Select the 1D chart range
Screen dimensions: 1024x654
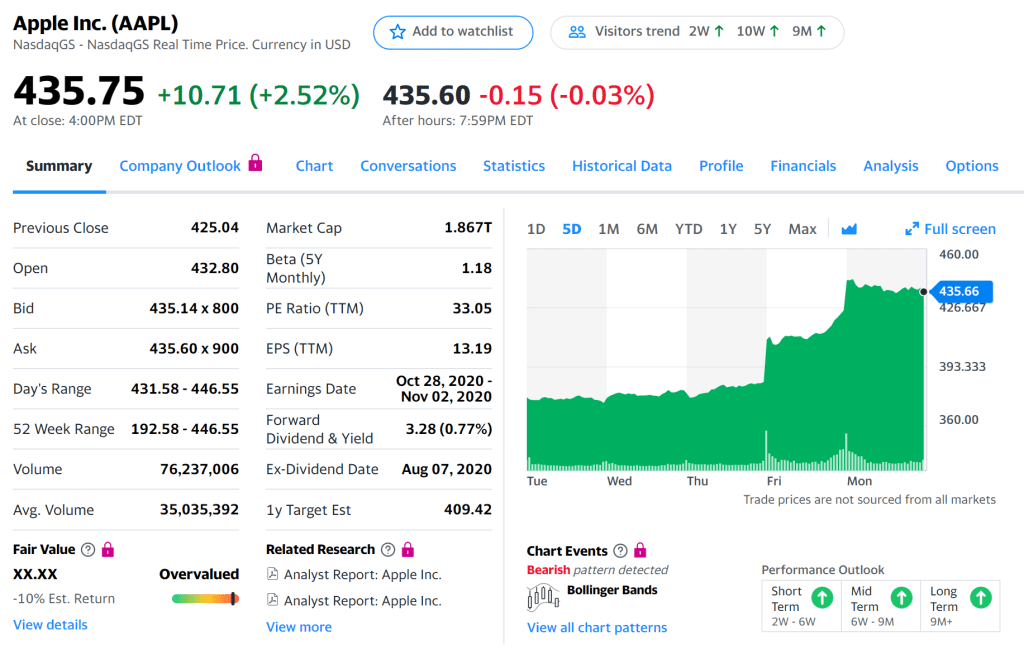(536, 229)
